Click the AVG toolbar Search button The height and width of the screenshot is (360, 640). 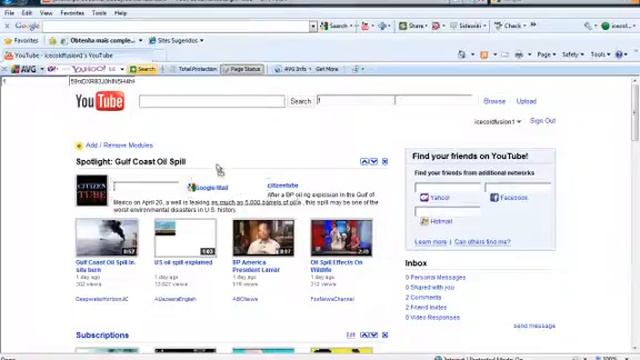click(142, 69)
